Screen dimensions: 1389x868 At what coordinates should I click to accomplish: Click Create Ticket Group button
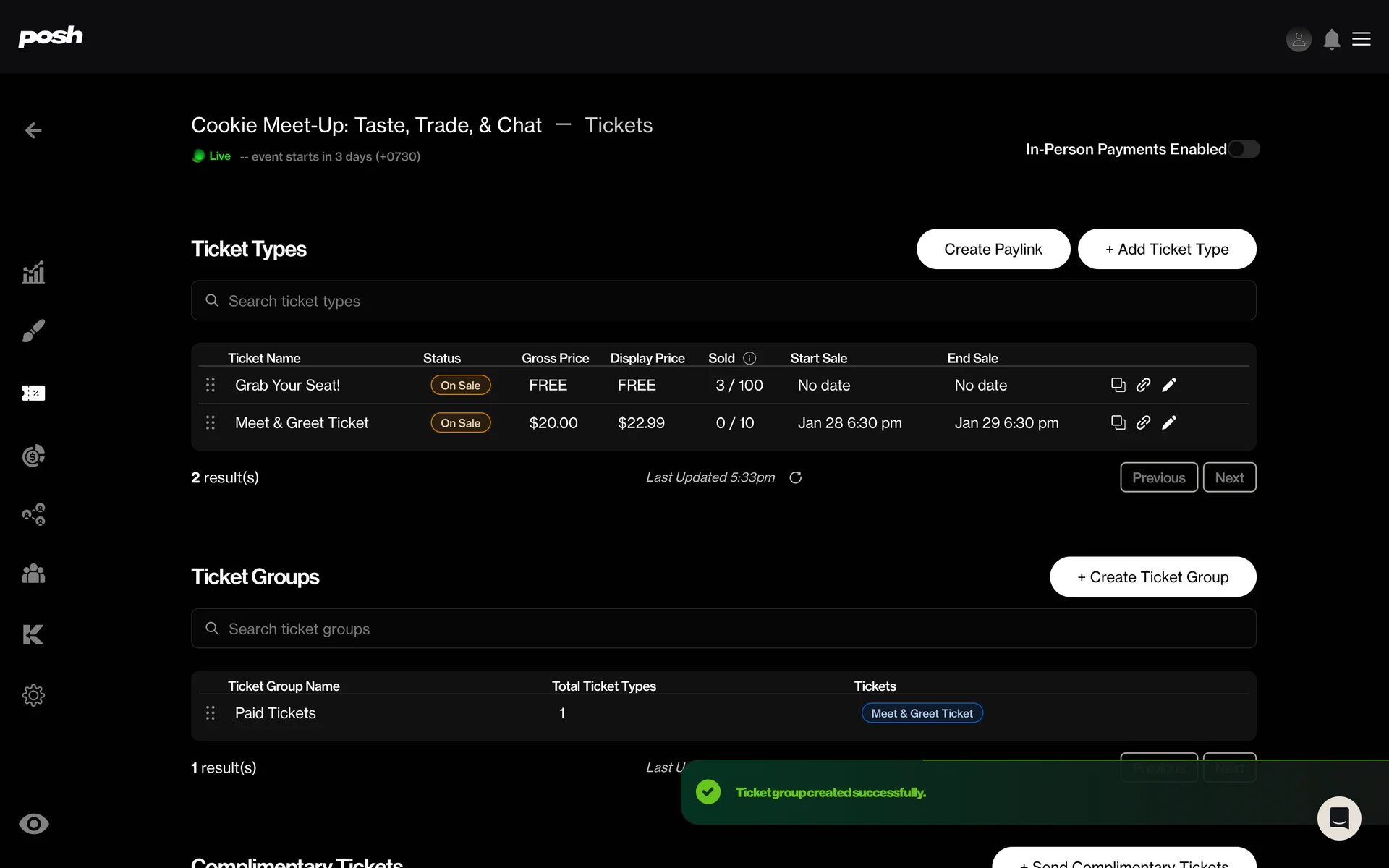1152,576
